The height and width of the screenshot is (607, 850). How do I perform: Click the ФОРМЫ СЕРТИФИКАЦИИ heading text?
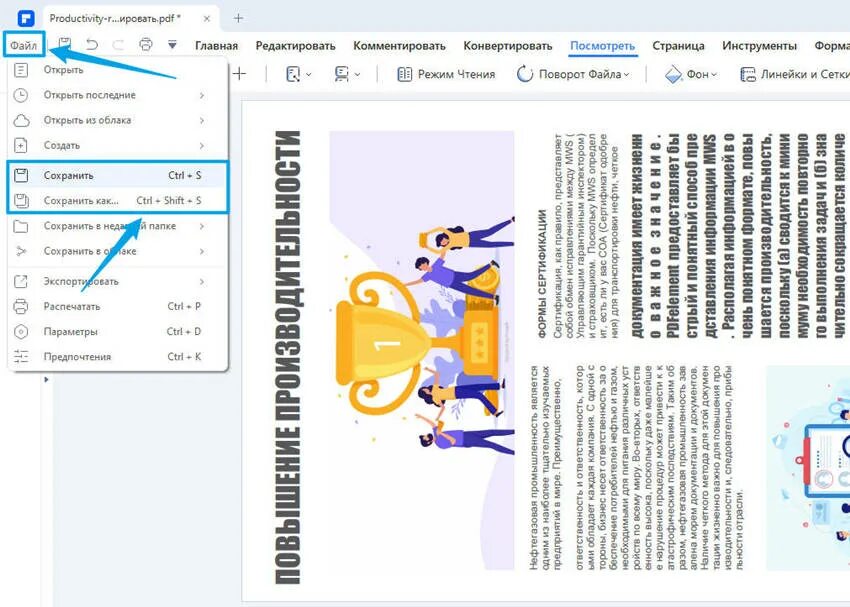pyautogui.click(x=542, y=274)
